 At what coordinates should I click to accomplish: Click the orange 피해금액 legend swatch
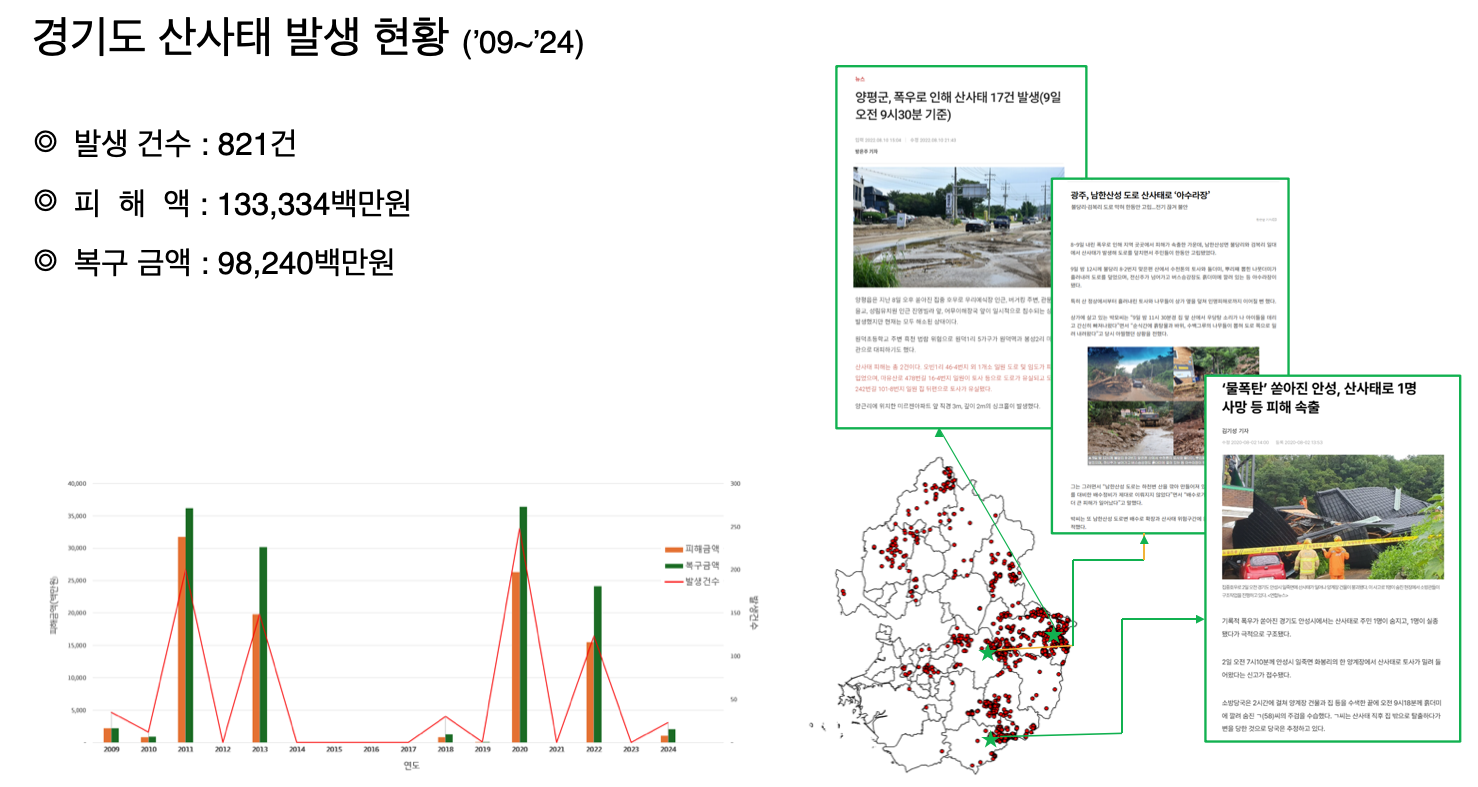(x=673, y=550)
